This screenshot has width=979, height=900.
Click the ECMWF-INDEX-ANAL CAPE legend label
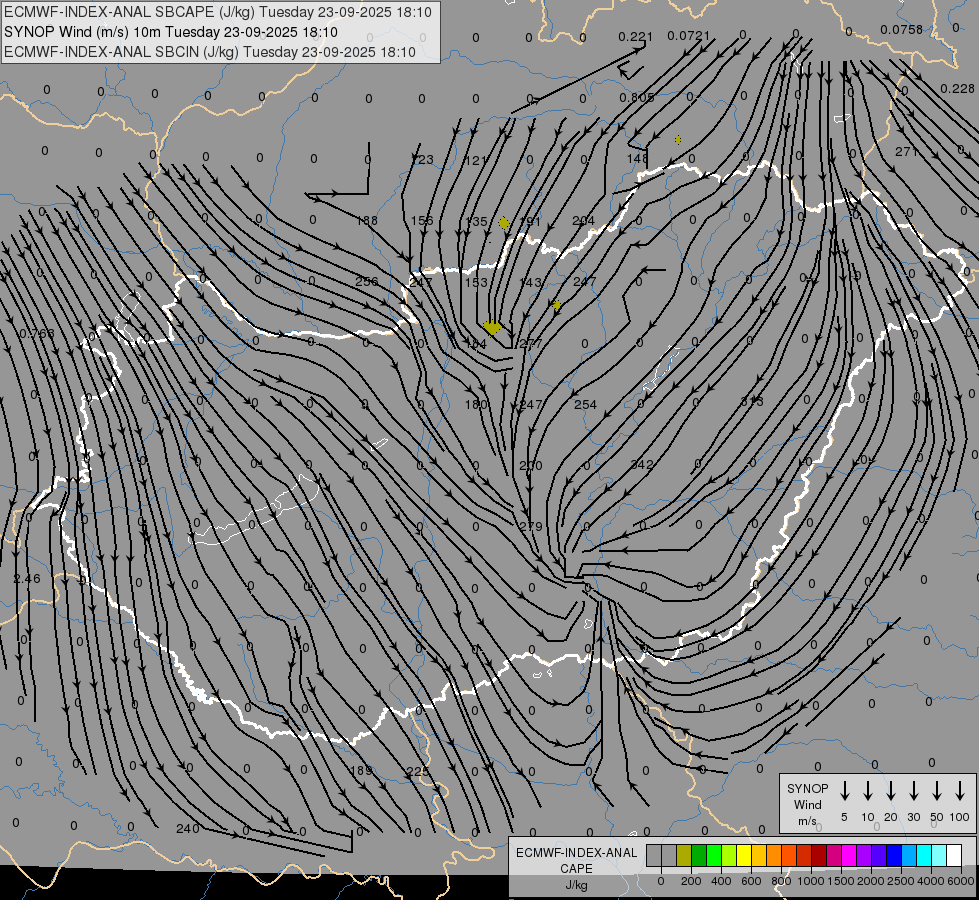pyautogui.click(x=576, y=861)
